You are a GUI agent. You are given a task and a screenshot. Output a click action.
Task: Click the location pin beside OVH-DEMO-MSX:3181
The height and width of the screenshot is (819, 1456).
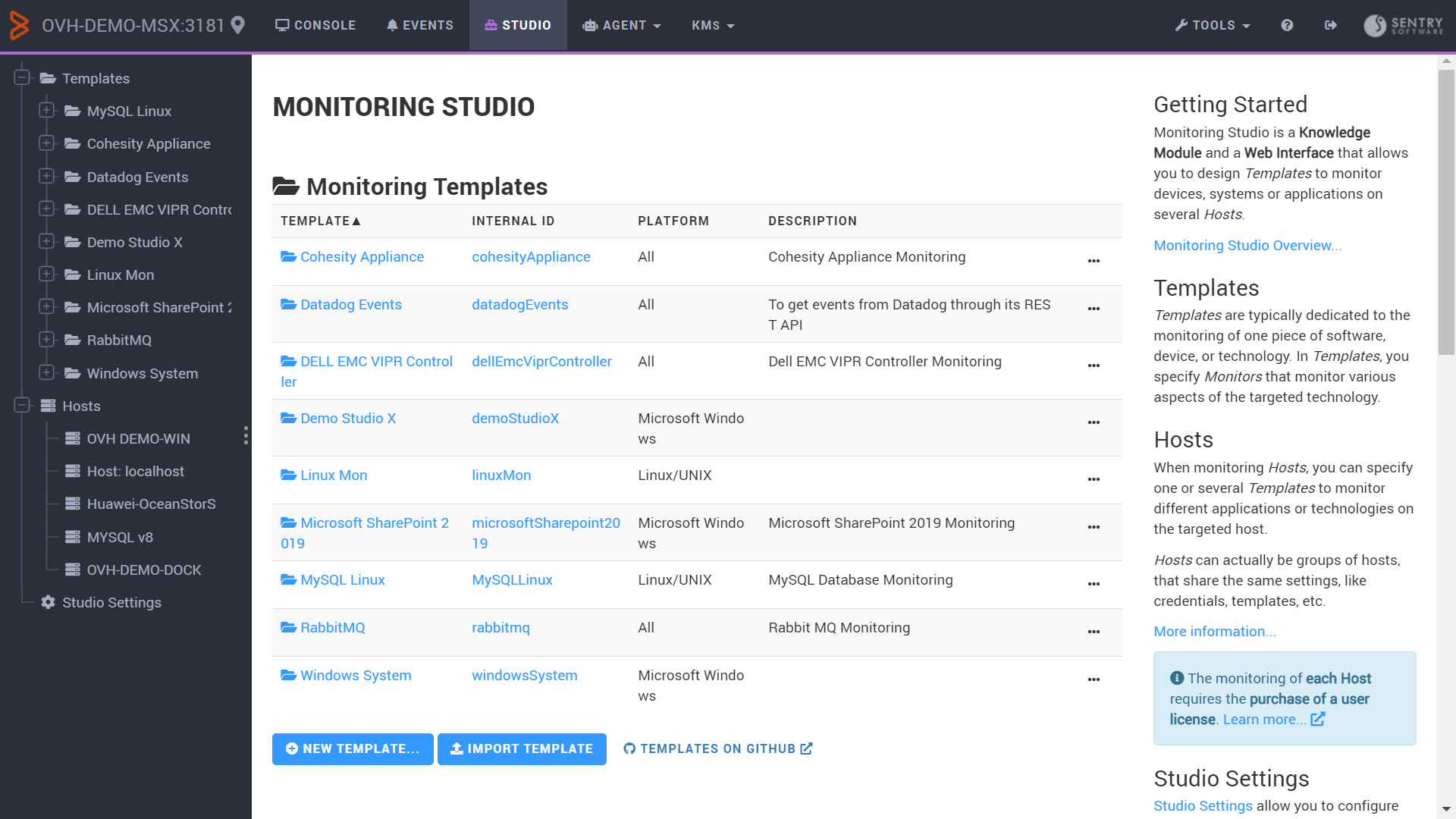click(237, 25)
